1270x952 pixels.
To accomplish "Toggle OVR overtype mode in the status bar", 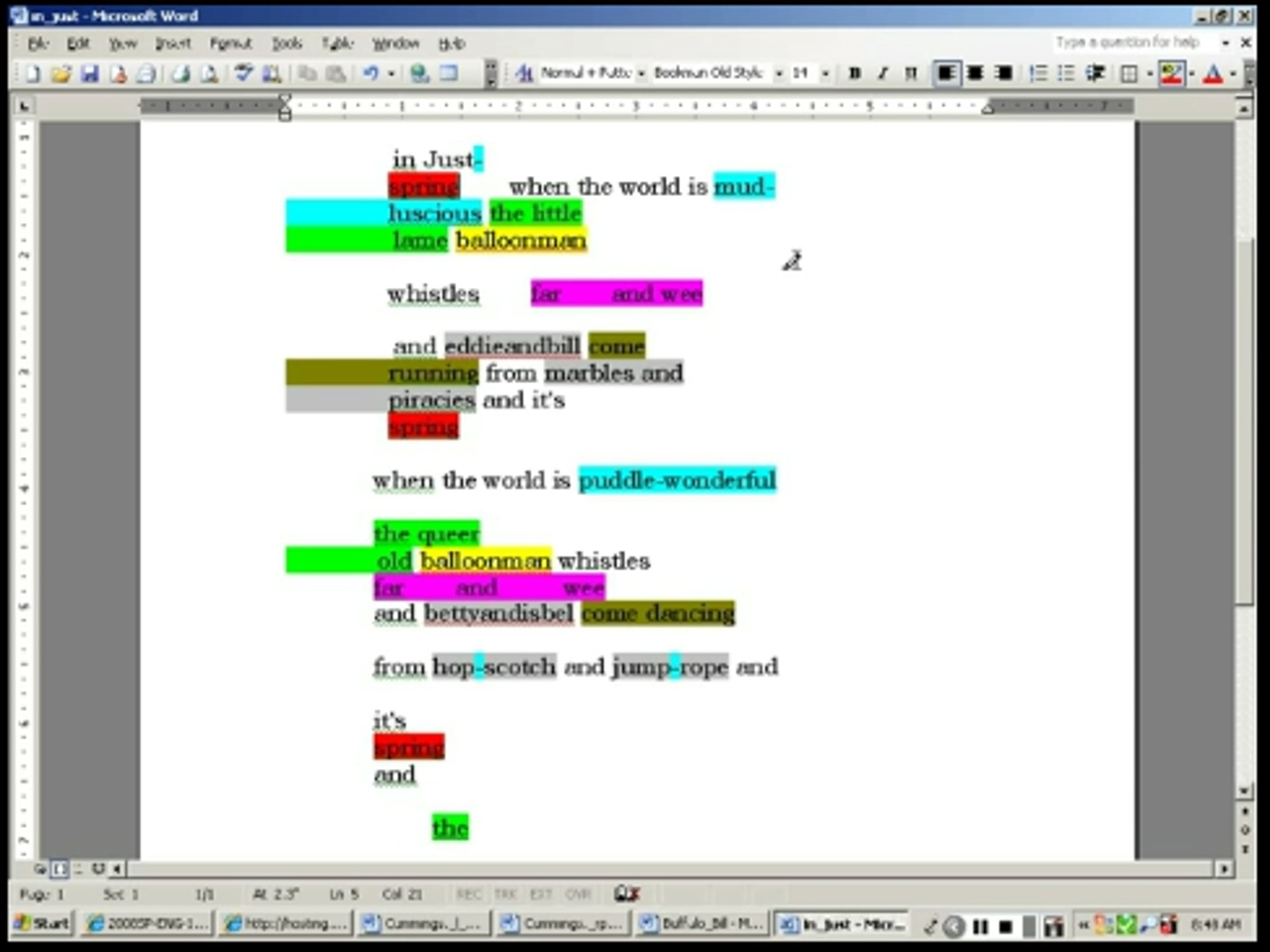I will click(578, 894).
